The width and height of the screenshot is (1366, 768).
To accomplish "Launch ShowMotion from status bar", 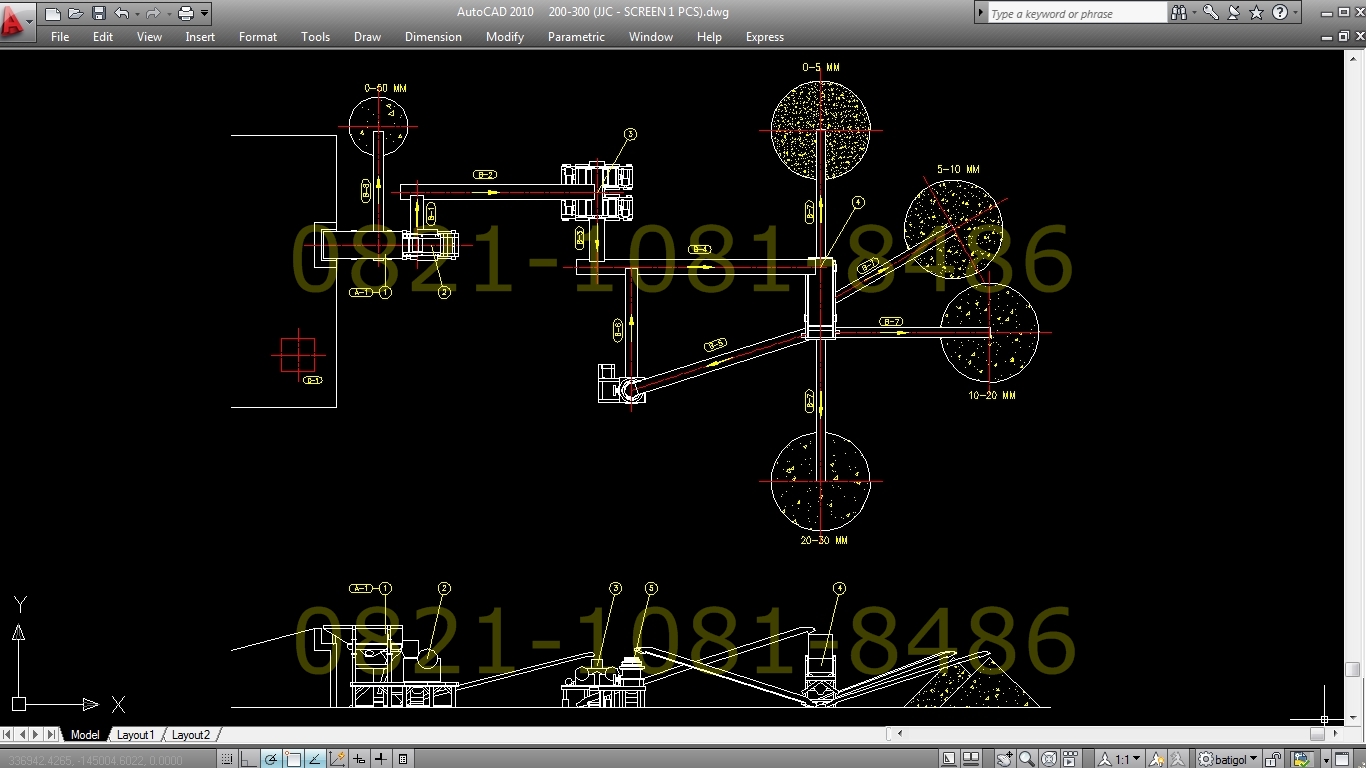I will (1070, 759).
